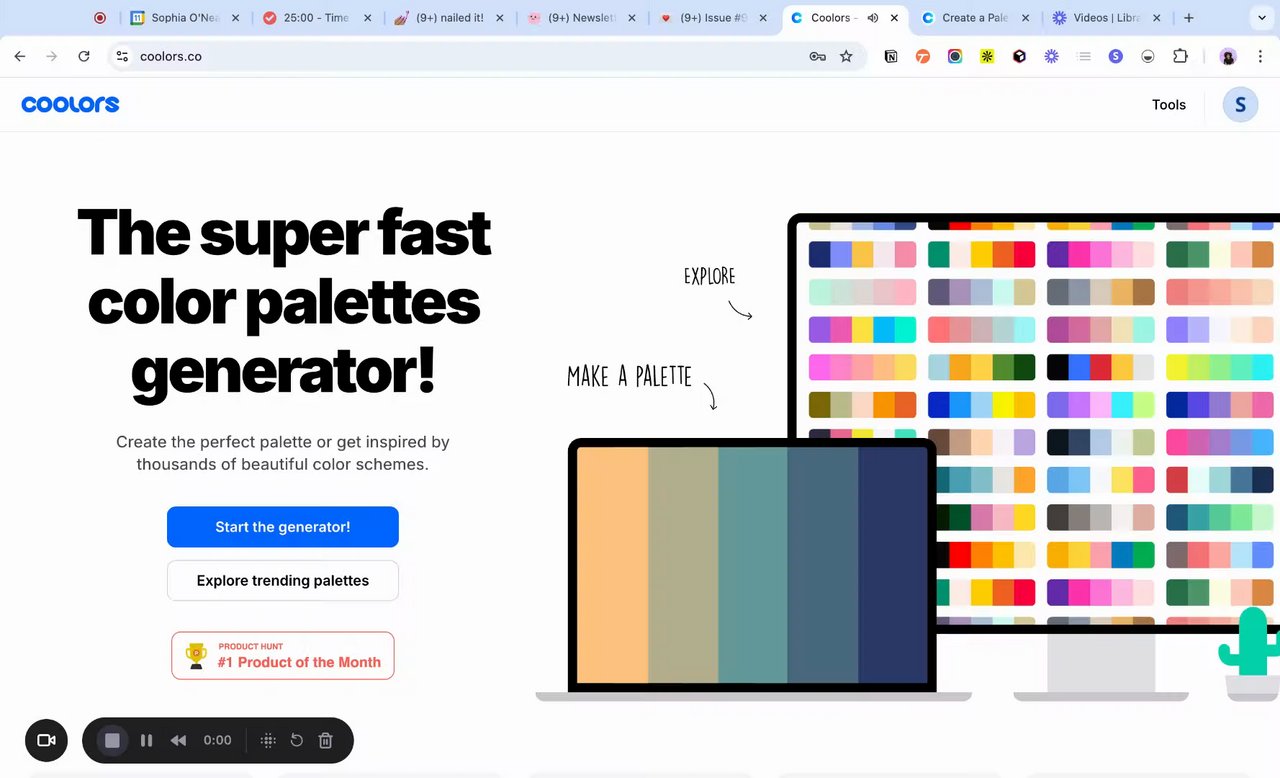Switch to the Videos Library tab
1280x778 pixels.
click(1106, 18)
